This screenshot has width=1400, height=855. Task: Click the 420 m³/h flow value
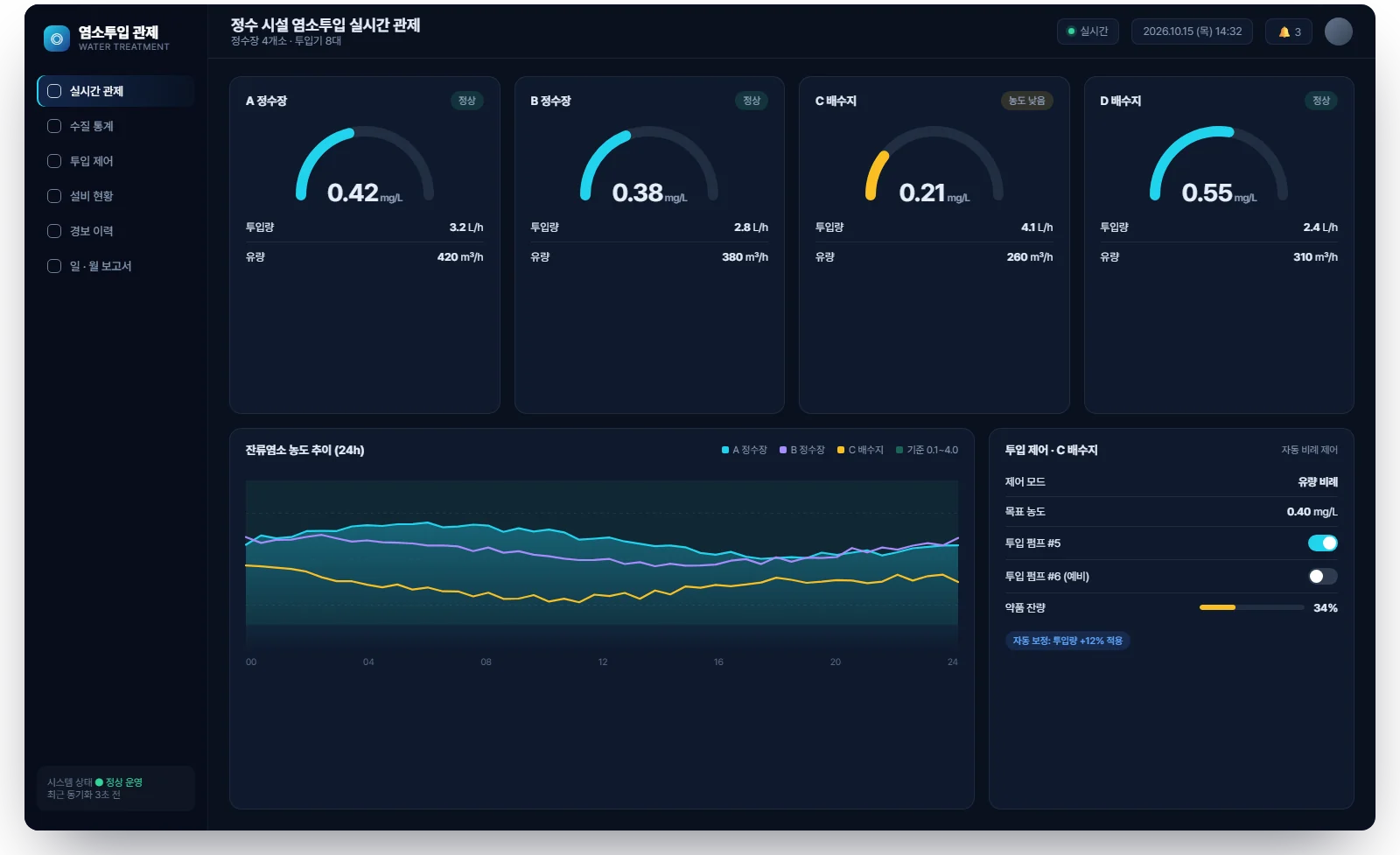coord(460,257)
